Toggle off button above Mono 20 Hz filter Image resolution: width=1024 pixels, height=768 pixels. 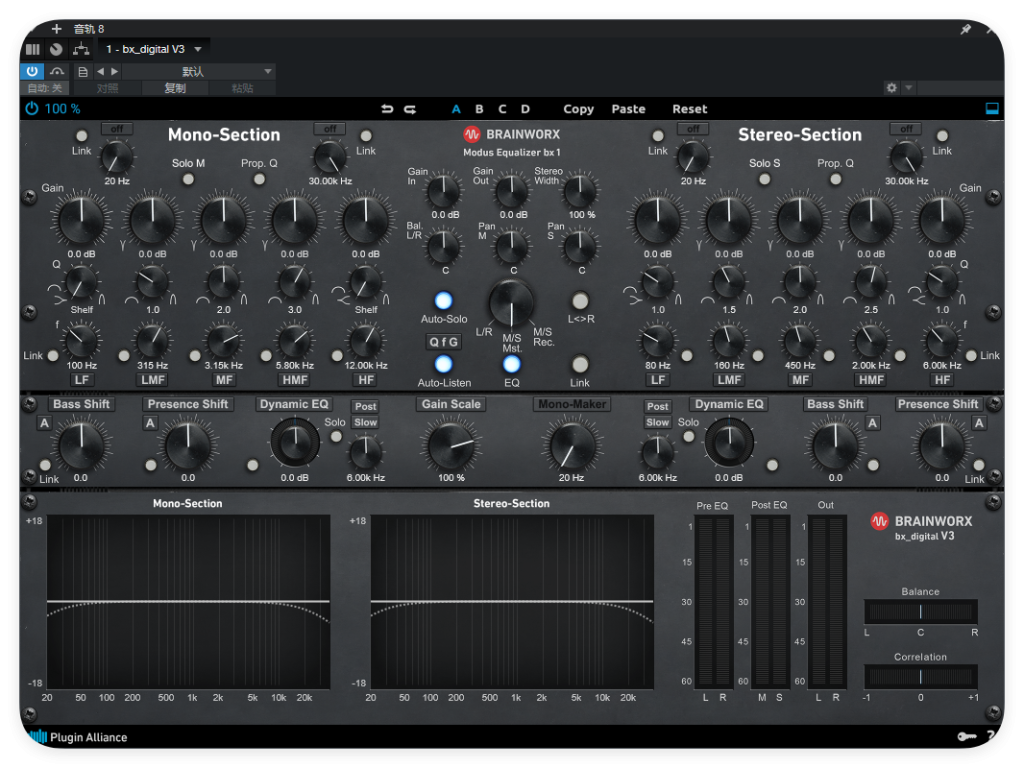coord(117,129)
